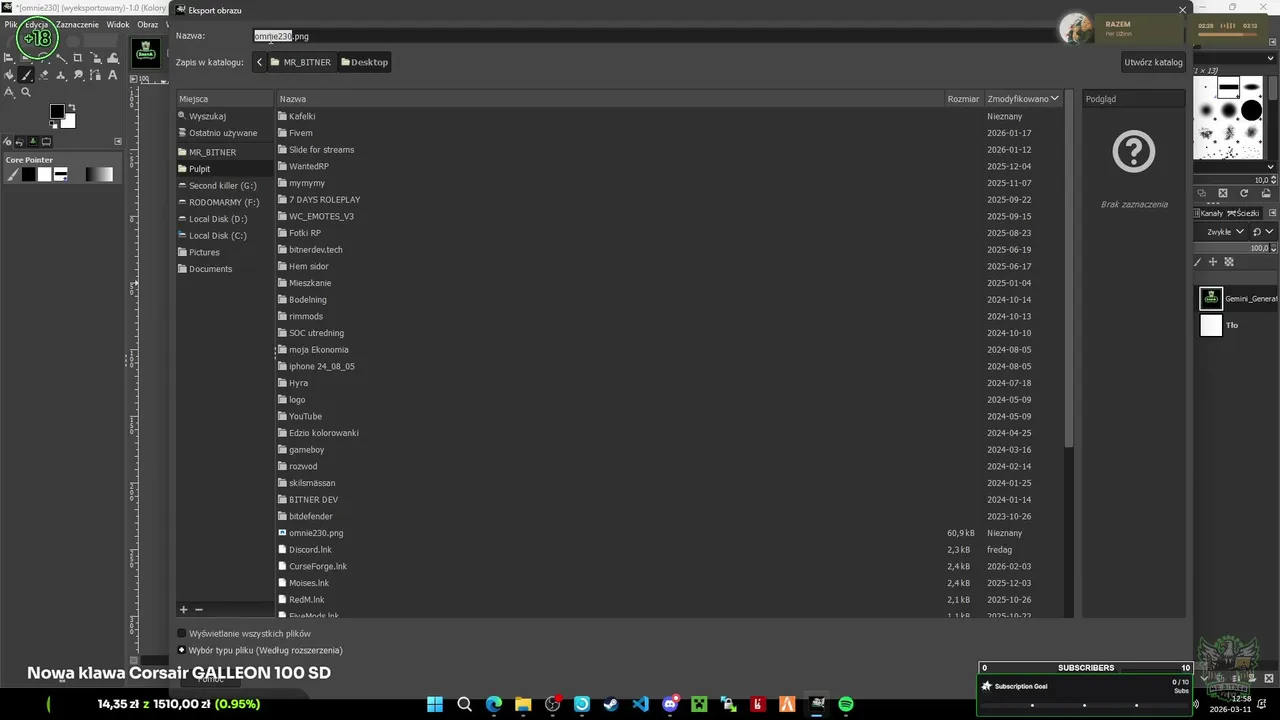Screen dimensions: 1280x720
Task: Click the white background color swatch
Action: (70, 123)
